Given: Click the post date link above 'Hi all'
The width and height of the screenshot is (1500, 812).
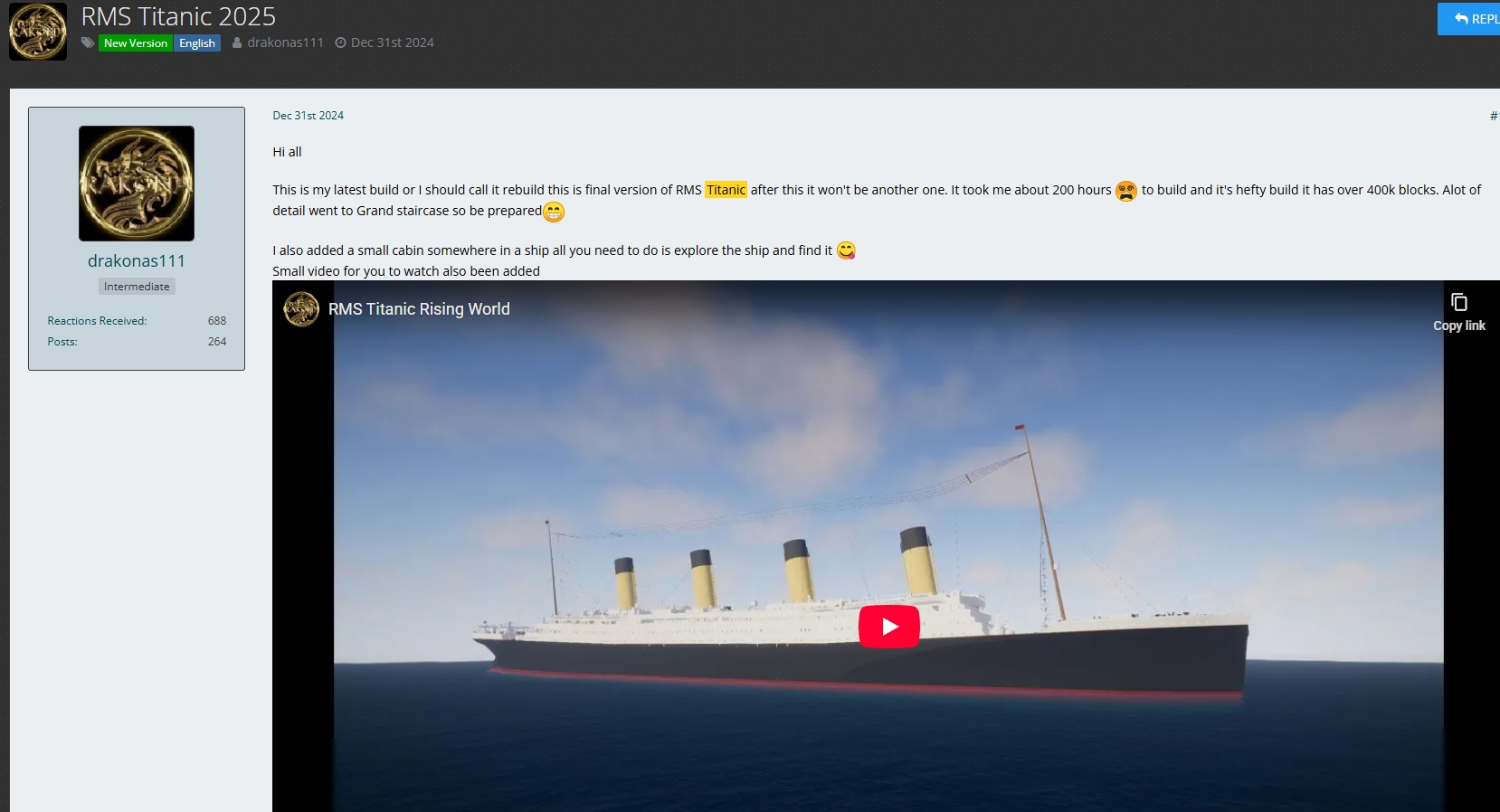Looking at the screenshot, I should tap(308, 116).
